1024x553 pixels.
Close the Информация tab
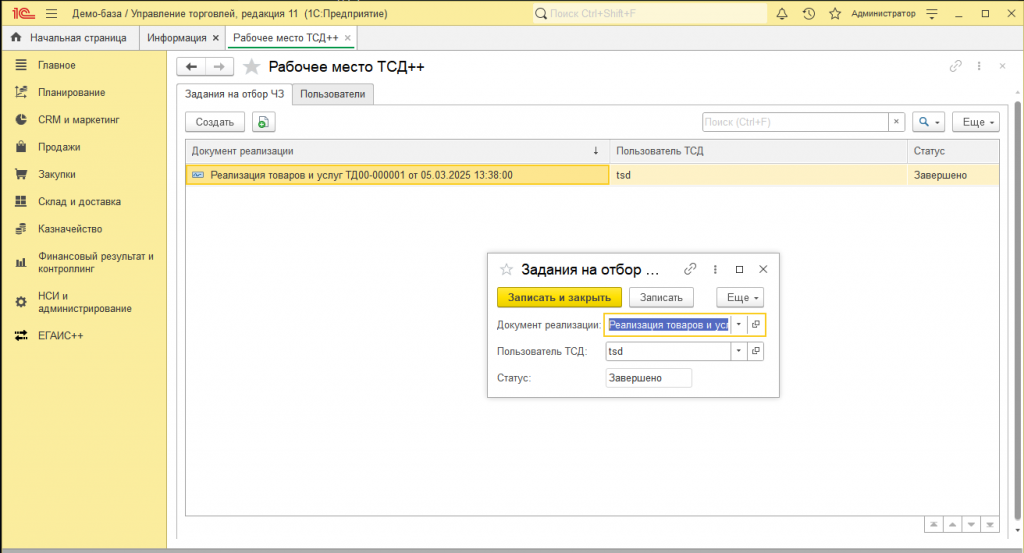216,38
